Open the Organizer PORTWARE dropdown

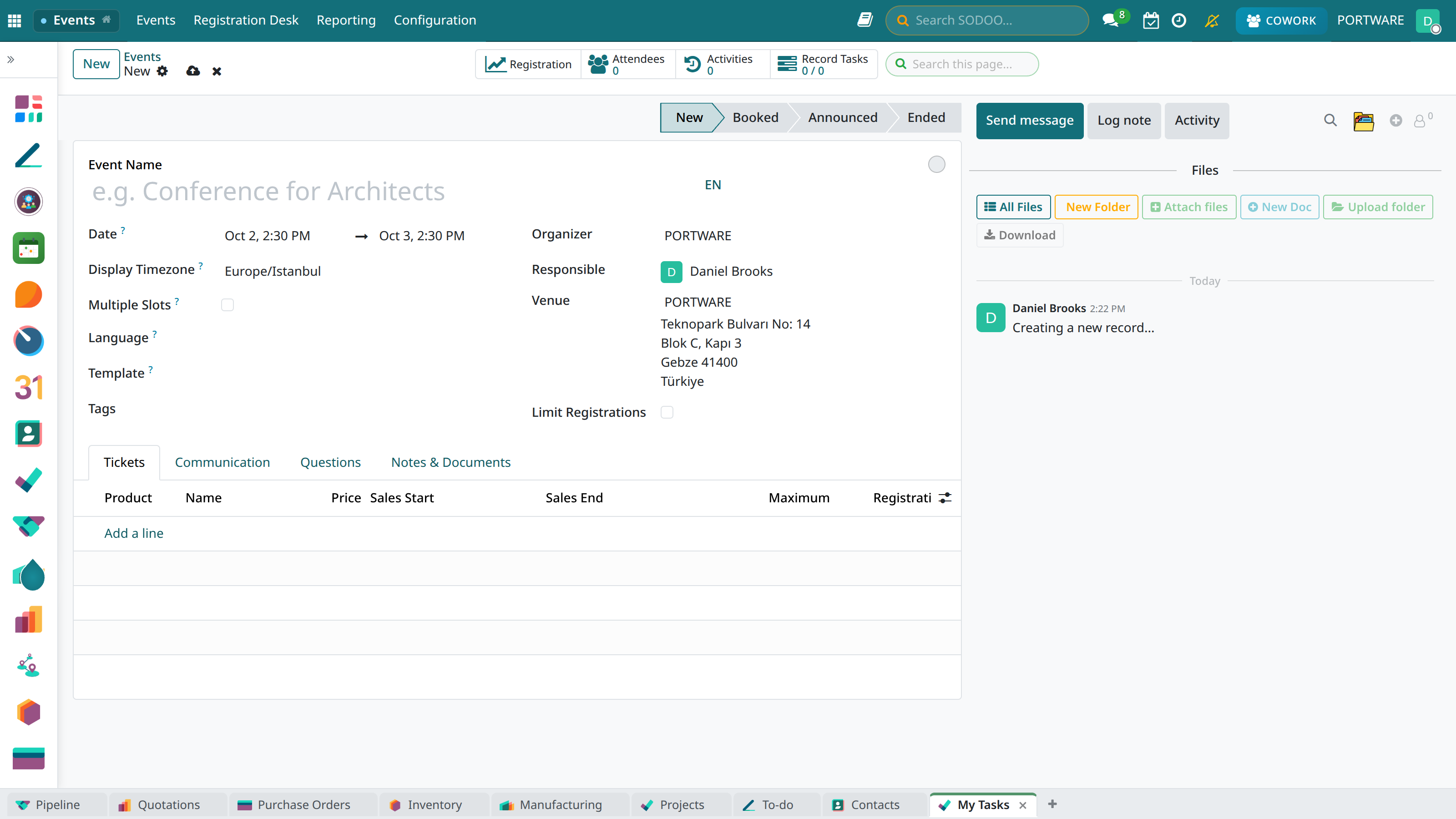click(x=803, y=236)
